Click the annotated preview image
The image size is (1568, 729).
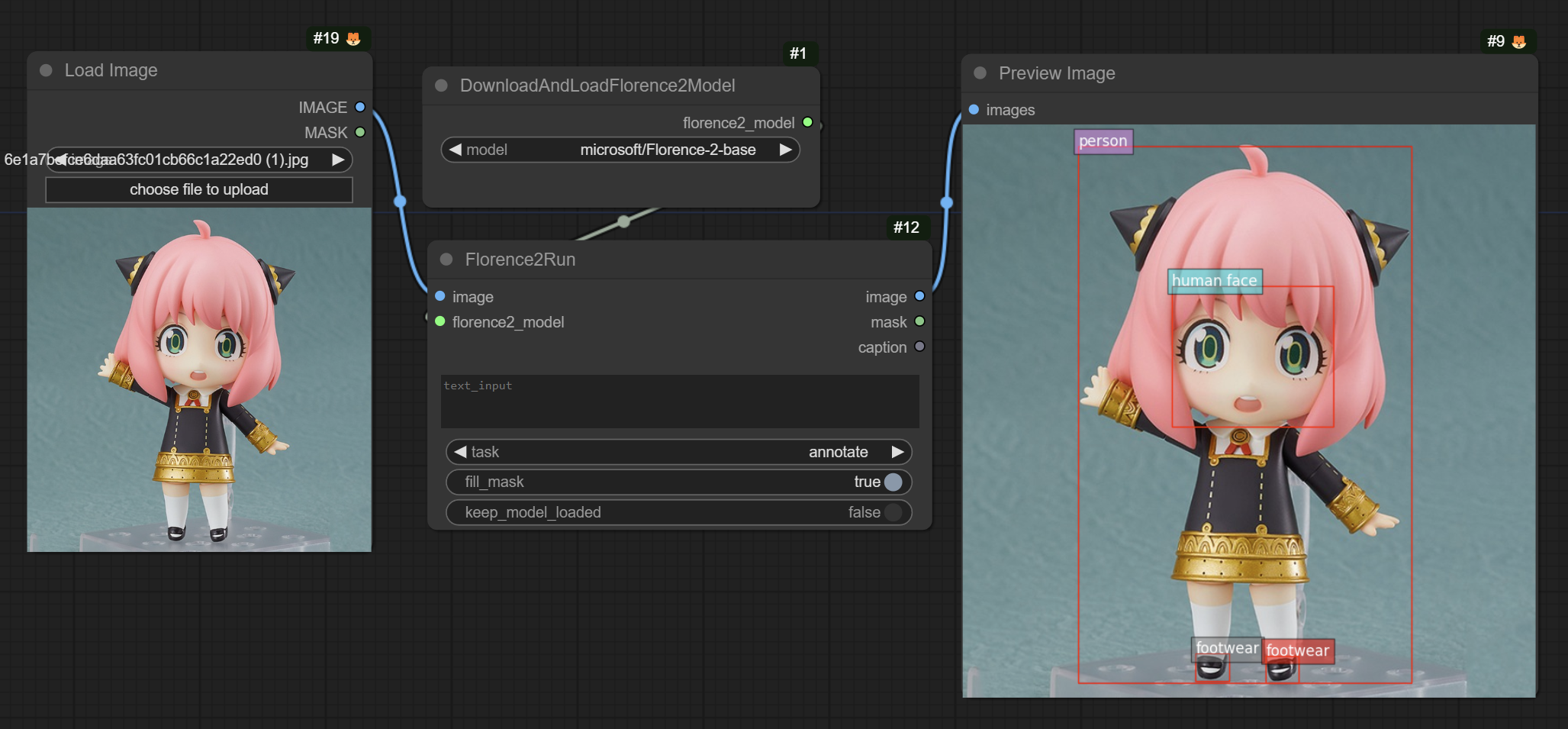click(x=1249, y=411)
